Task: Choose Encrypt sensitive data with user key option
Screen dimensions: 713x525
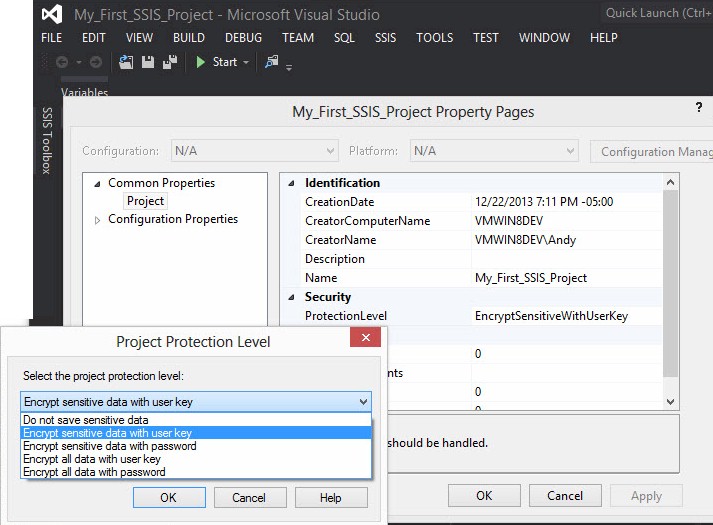Action: pos(196,433)
